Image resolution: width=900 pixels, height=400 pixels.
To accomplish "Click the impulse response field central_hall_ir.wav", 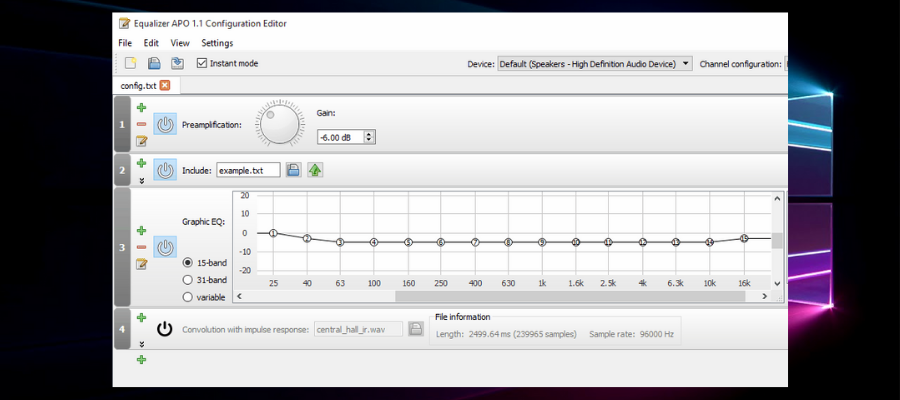I will pos(359,329).
